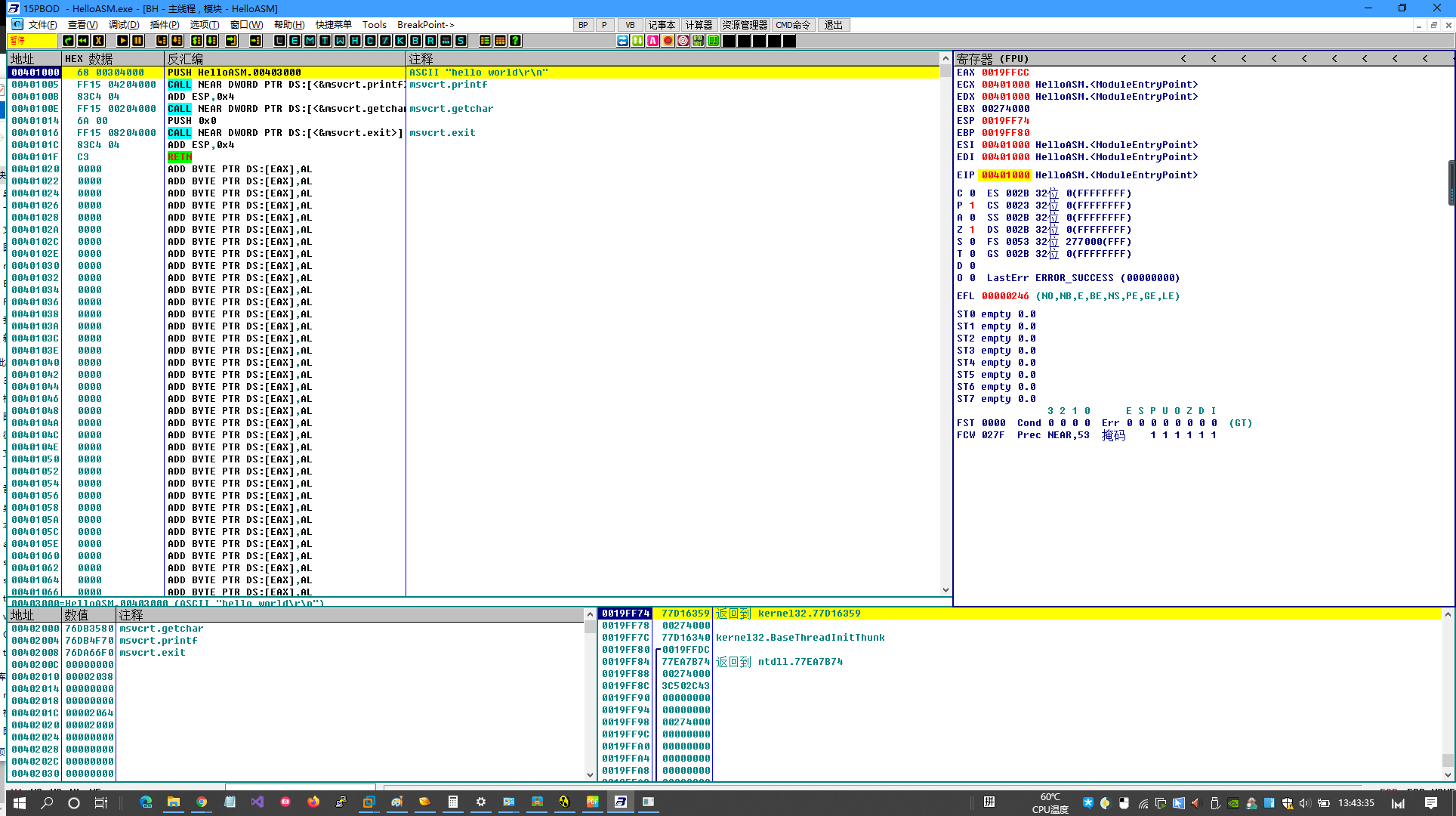Click the Trace Into toolbar icon
Screen dimensions: 1456x816
(197, 41)
